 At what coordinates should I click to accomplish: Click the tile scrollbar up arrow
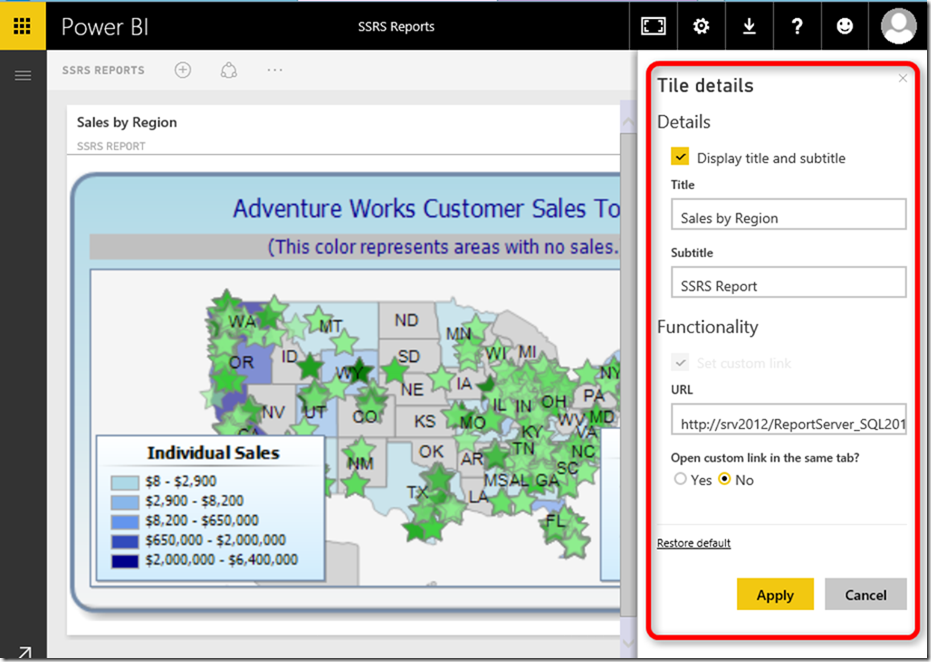pos(628,122)
